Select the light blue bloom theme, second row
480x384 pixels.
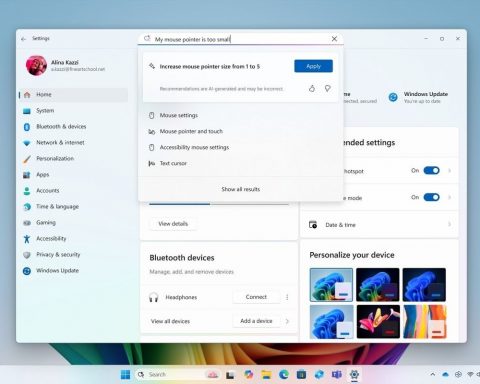tap(331, 322)
